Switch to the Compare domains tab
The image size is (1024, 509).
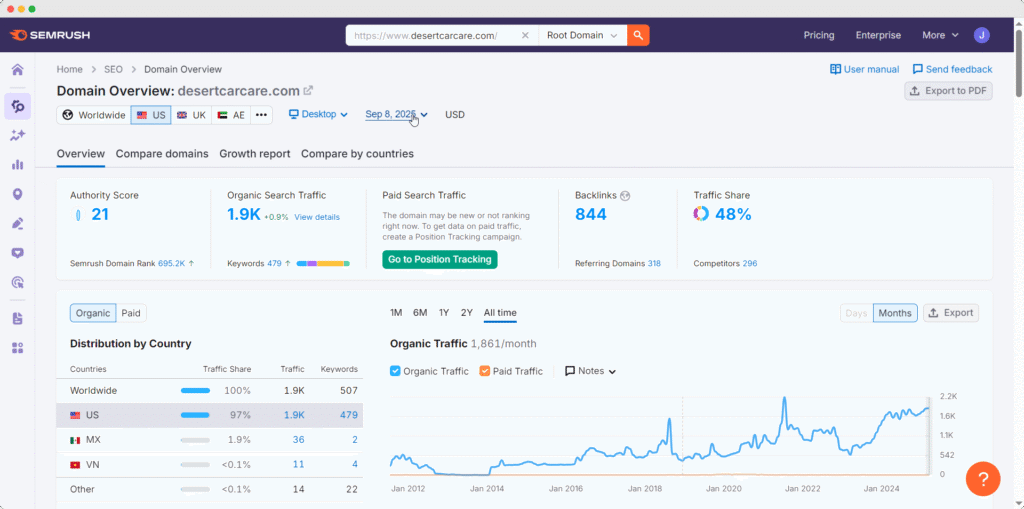click(162, 154)
